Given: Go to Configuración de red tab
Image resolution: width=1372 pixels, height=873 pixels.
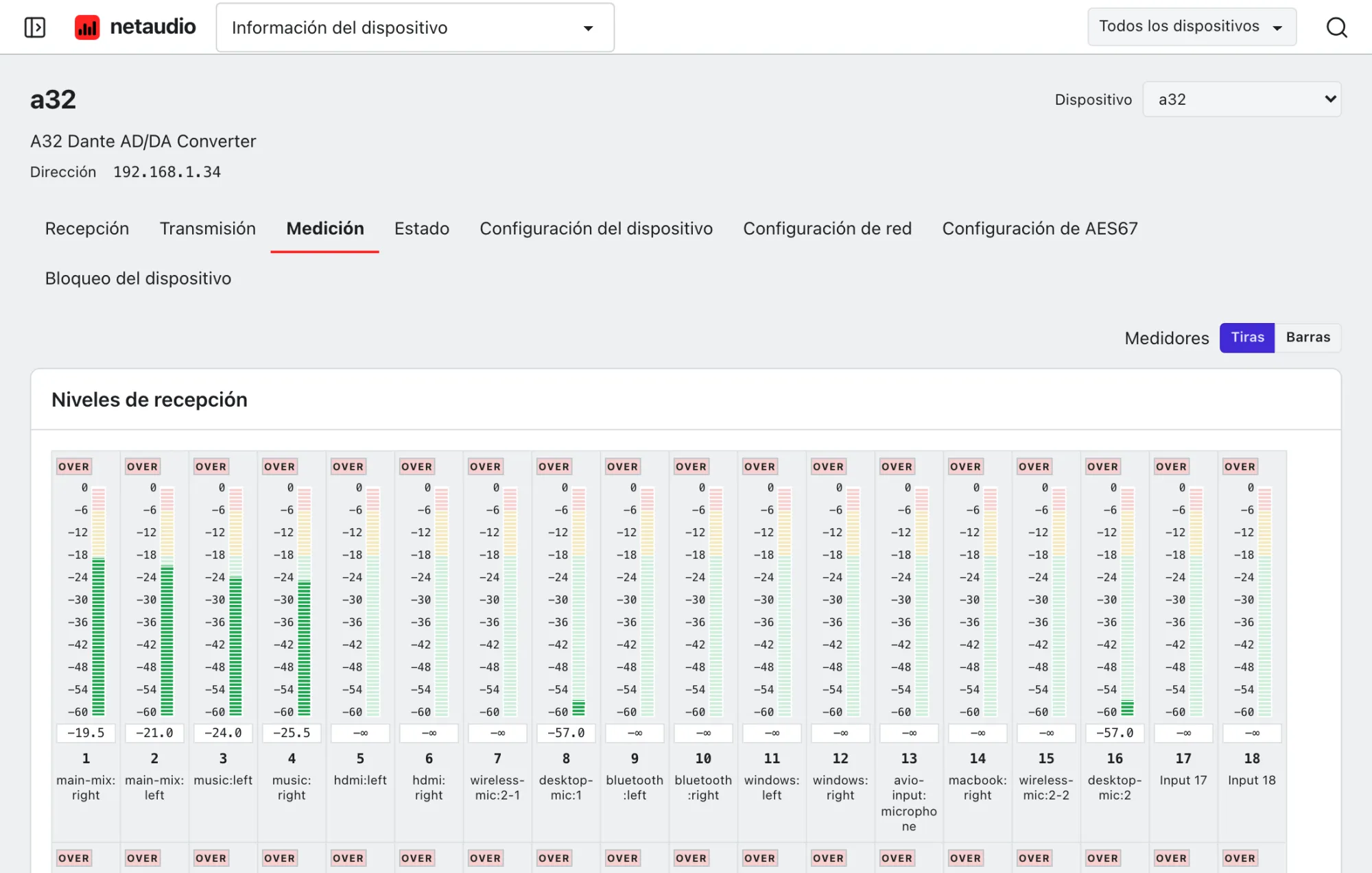Looking at the screenshot, I should click(x=827, y=228).
